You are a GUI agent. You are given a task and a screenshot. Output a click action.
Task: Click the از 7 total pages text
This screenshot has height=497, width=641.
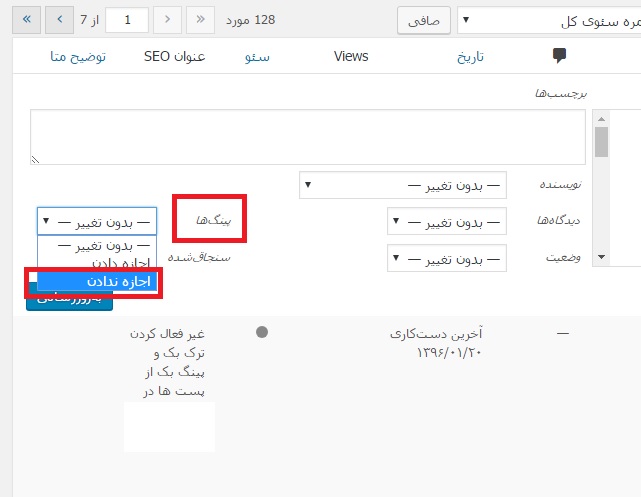point(90,20)
